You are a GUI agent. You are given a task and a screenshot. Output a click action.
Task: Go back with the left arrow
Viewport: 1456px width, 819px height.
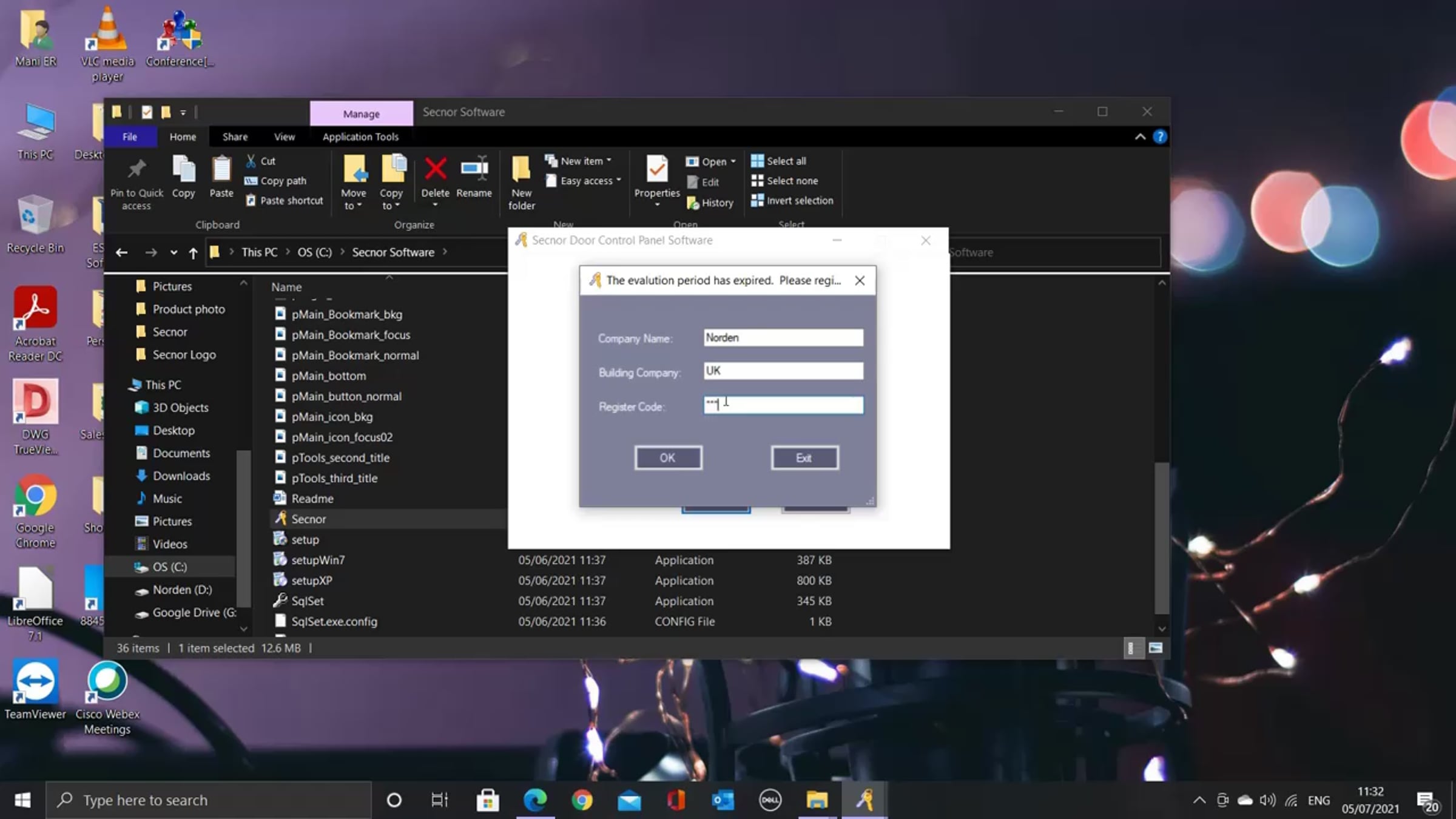point(121,252)
